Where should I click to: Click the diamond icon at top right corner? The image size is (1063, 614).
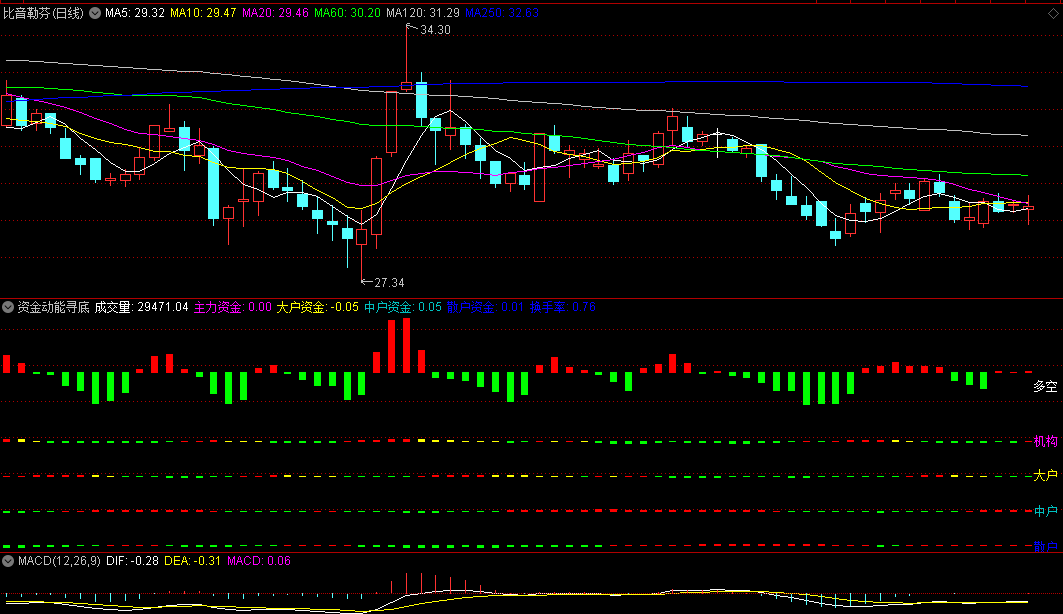[1053, 14]
